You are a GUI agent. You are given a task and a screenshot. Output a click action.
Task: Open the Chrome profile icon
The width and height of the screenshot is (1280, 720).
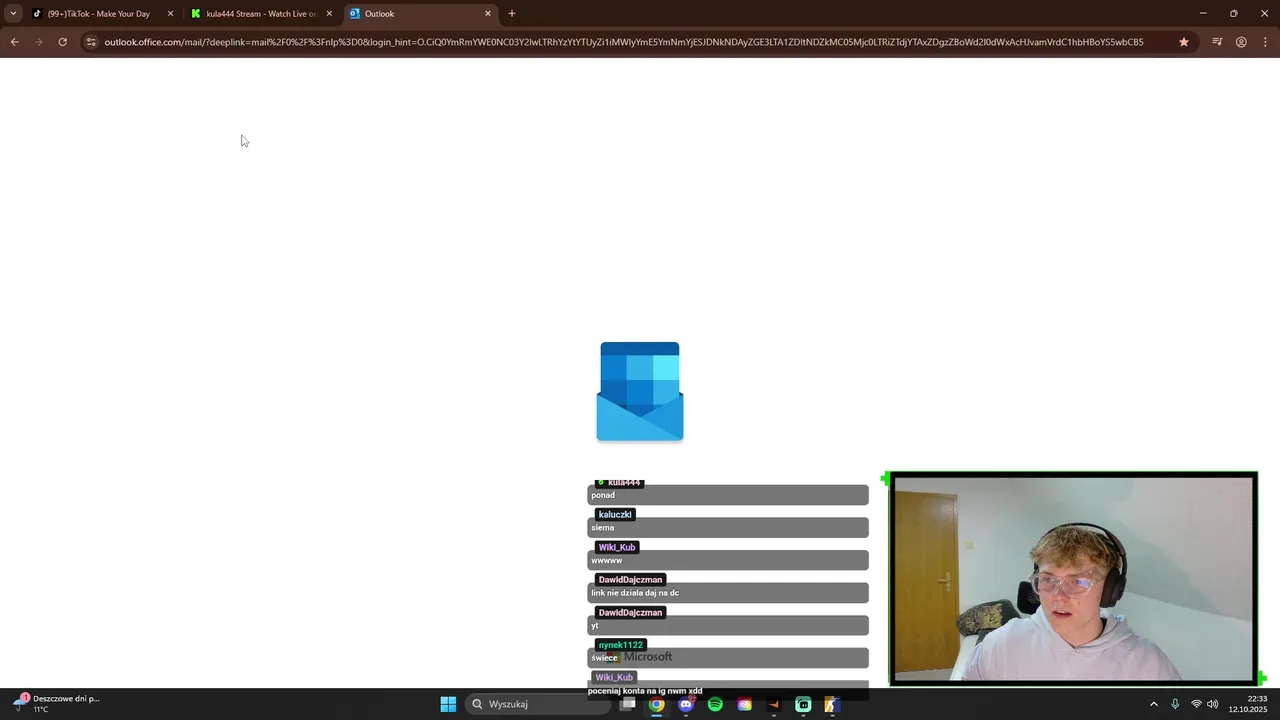click(1241, 42)
